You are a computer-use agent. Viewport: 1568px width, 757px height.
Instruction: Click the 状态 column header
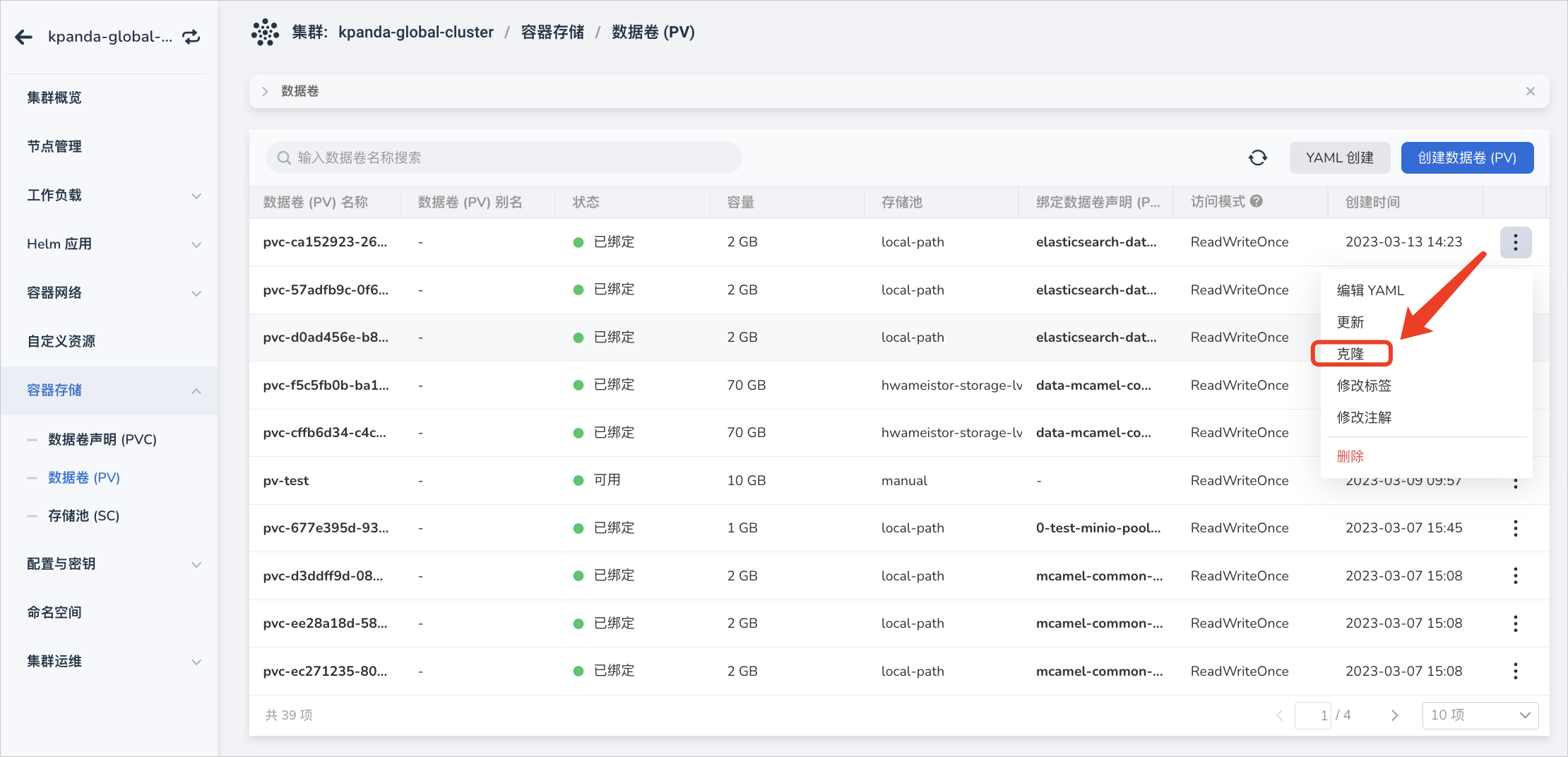[586, 202]
